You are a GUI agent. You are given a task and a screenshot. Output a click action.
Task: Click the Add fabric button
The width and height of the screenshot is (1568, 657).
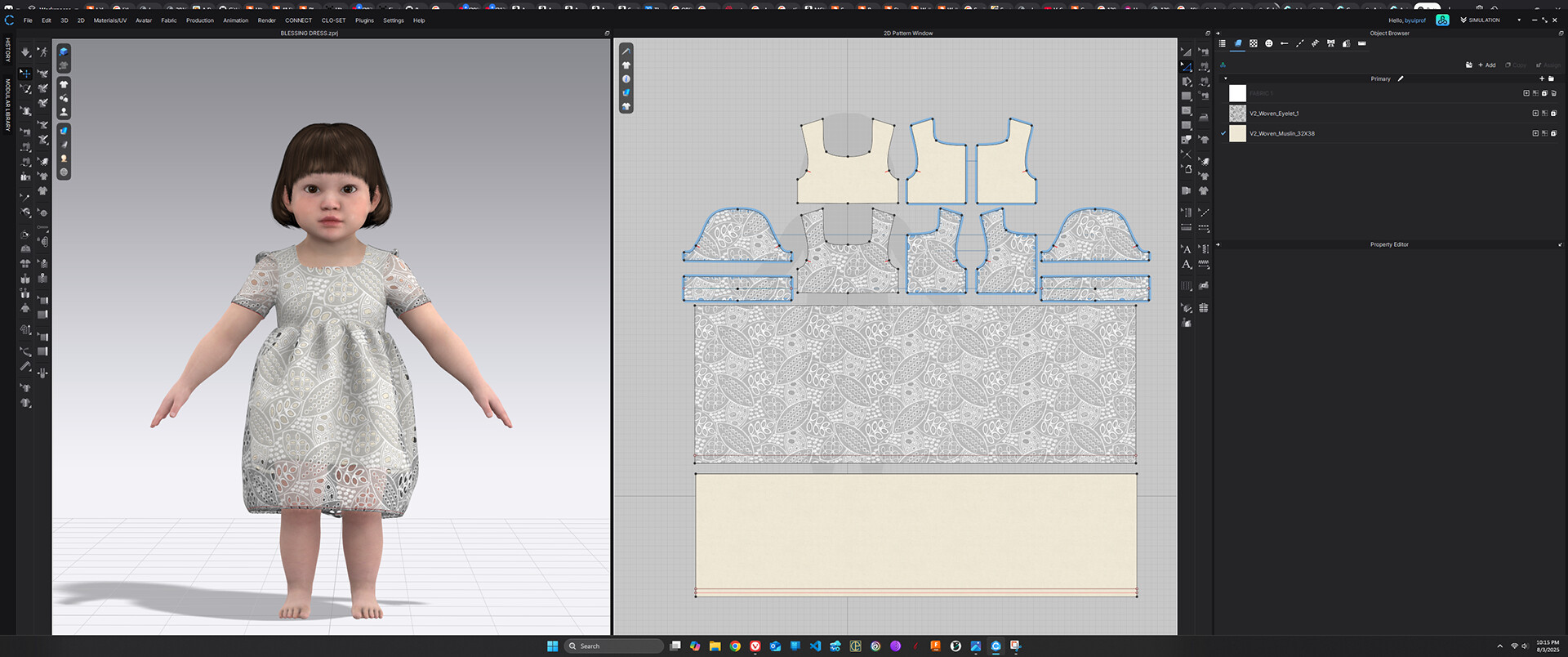[x=1487, y=65]
